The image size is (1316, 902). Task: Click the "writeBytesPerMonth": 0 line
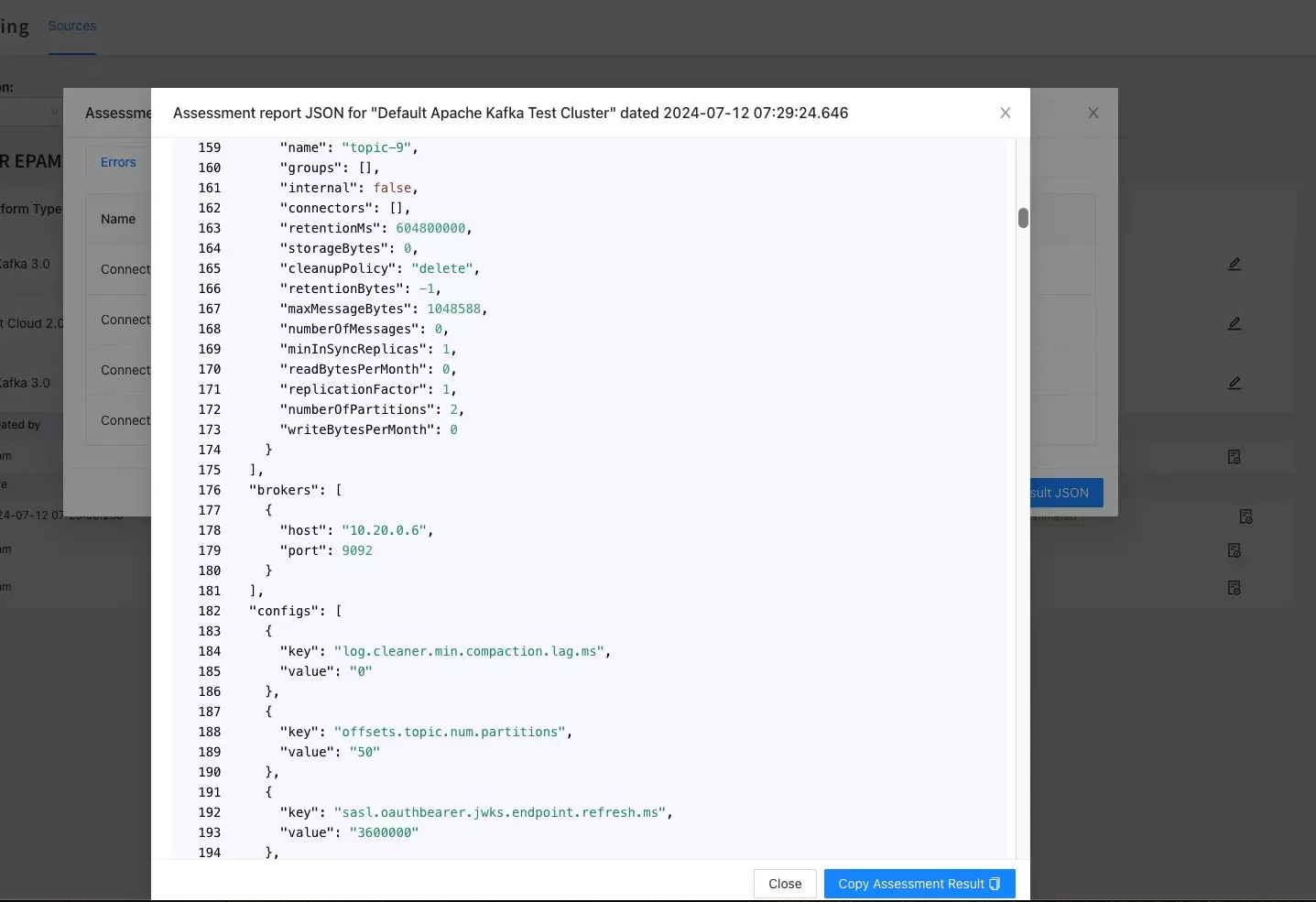(368, 429)
